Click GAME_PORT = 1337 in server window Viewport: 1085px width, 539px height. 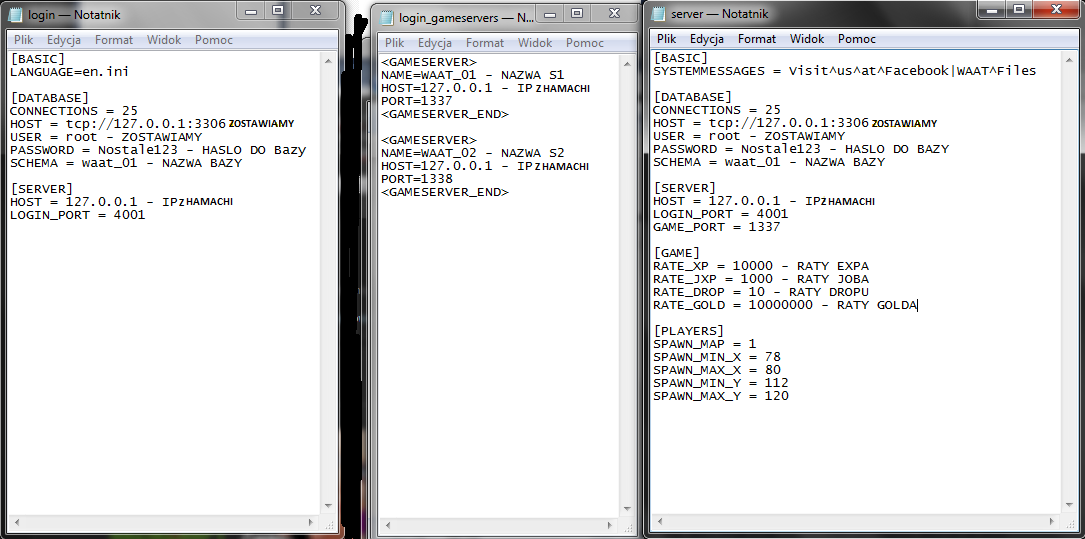pos(716,227)
